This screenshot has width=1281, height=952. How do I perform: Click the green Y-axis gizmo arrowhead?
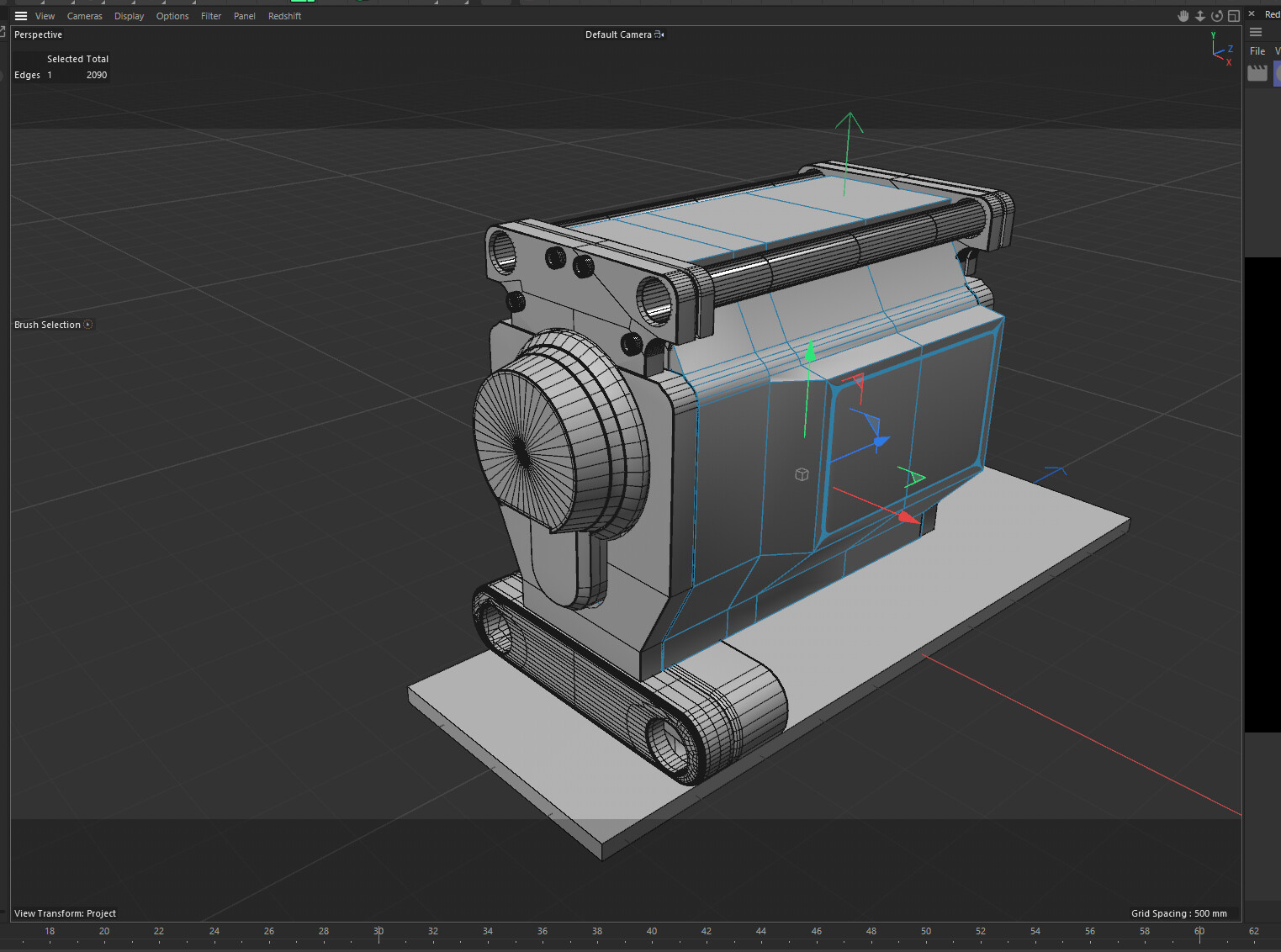(811, 352)
